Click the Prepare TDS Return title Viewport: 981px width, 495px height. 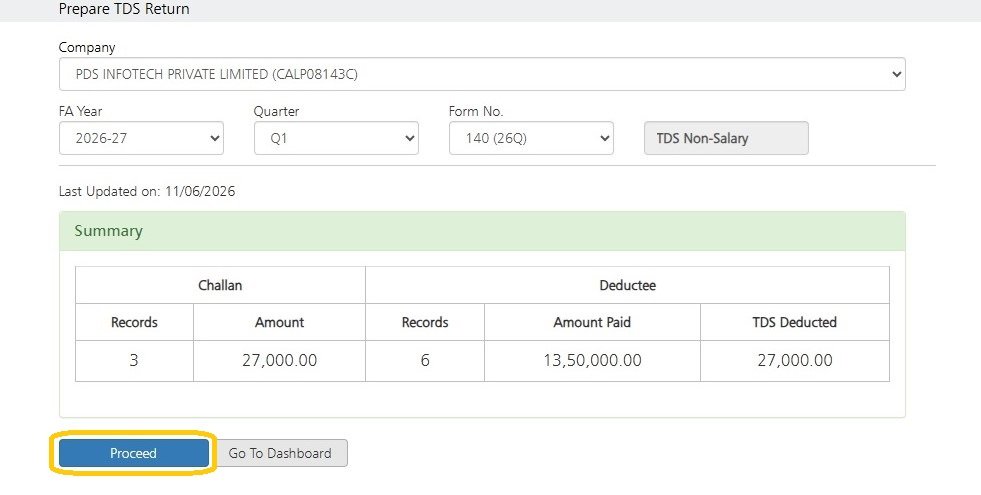click(x=124, y=9)
